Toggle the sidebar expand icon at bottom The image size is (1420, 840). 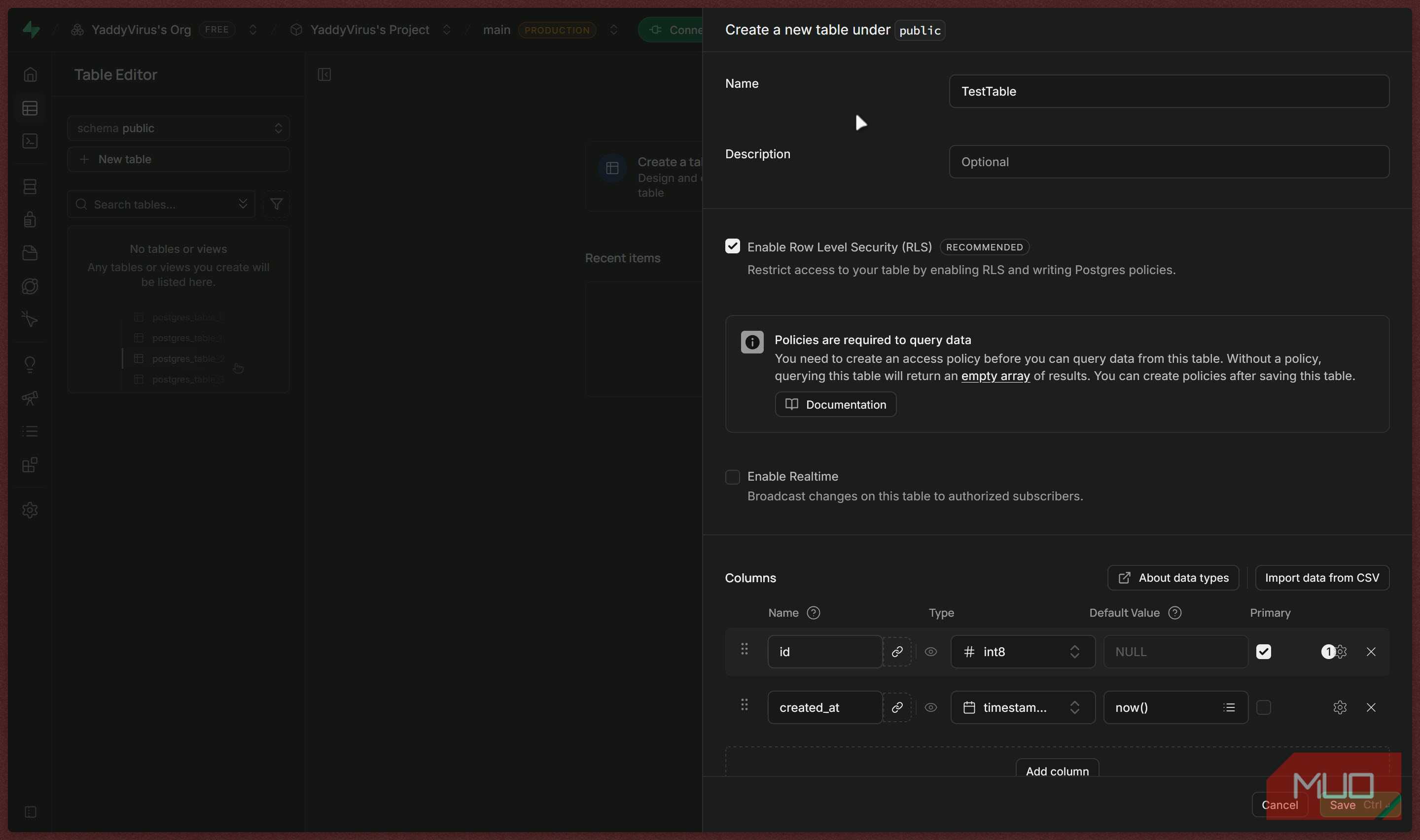[31, 812]
